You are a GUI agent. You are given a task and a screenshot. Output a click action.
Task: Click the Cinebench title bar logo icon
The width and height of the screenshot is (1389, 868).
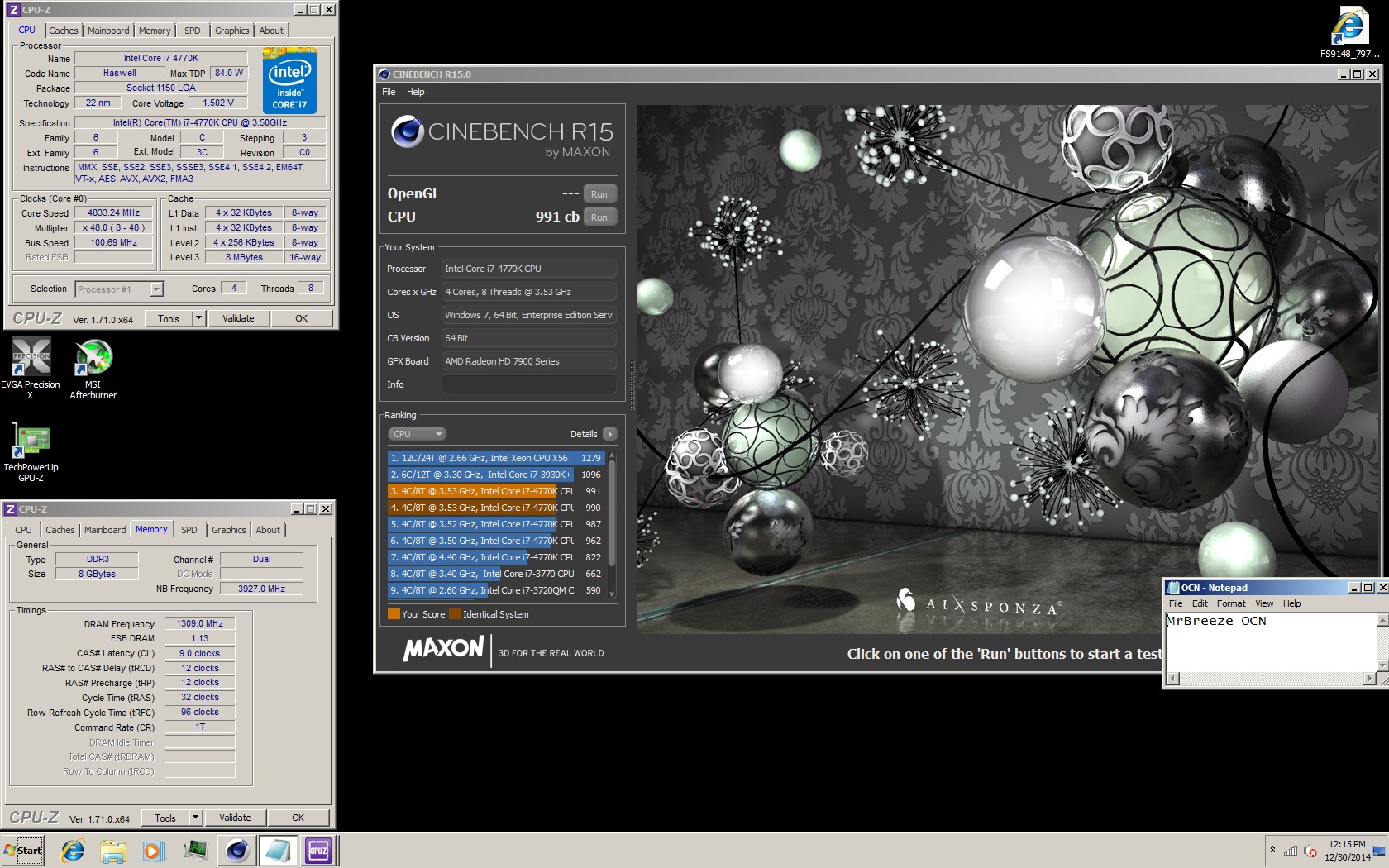(x=384, y=74)
